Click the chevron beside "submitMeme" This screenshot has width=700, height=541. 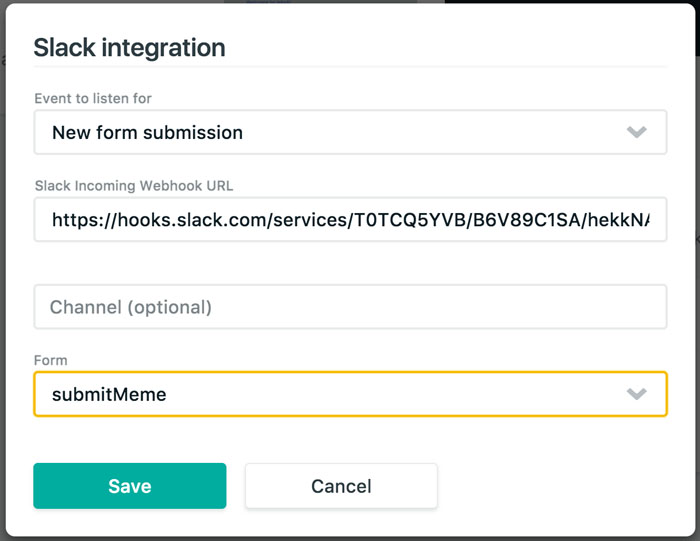[x=637, y=394]
